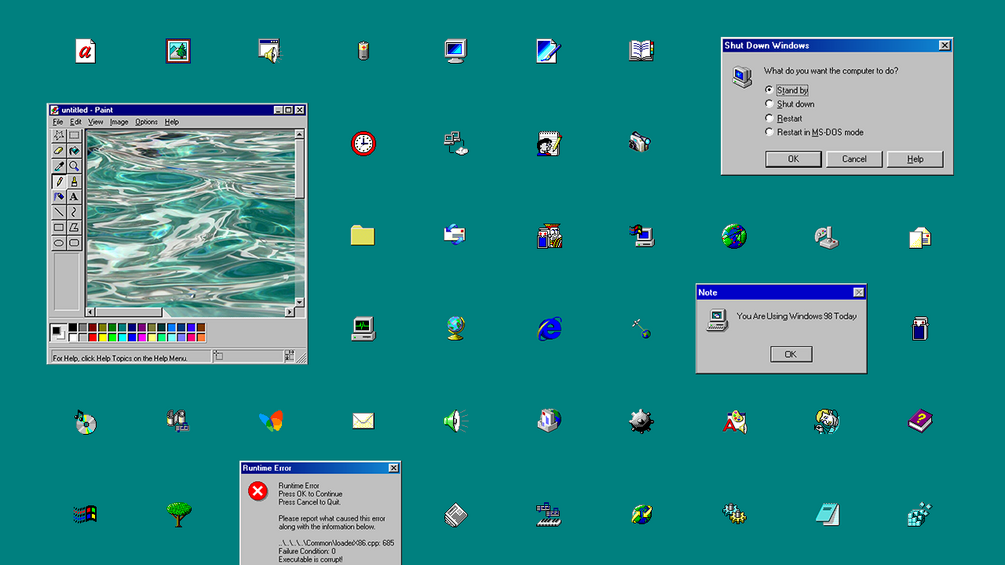This screenshot has width=1005, height=565.
Task: Open the green tree desktop icon
Action: click(x=178, y=514)
